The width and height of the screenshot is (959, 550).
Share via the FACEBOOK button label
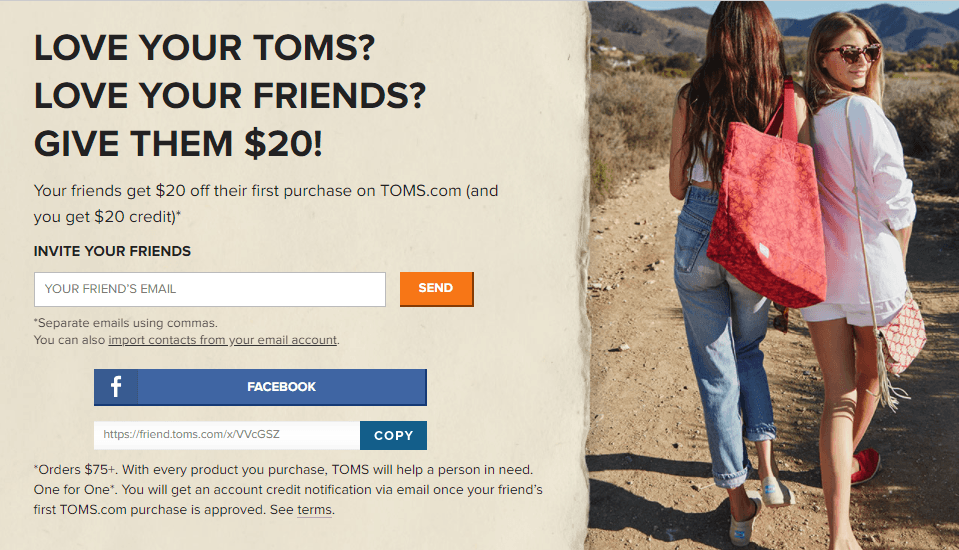pyautogui.click(x=281, y=387)
